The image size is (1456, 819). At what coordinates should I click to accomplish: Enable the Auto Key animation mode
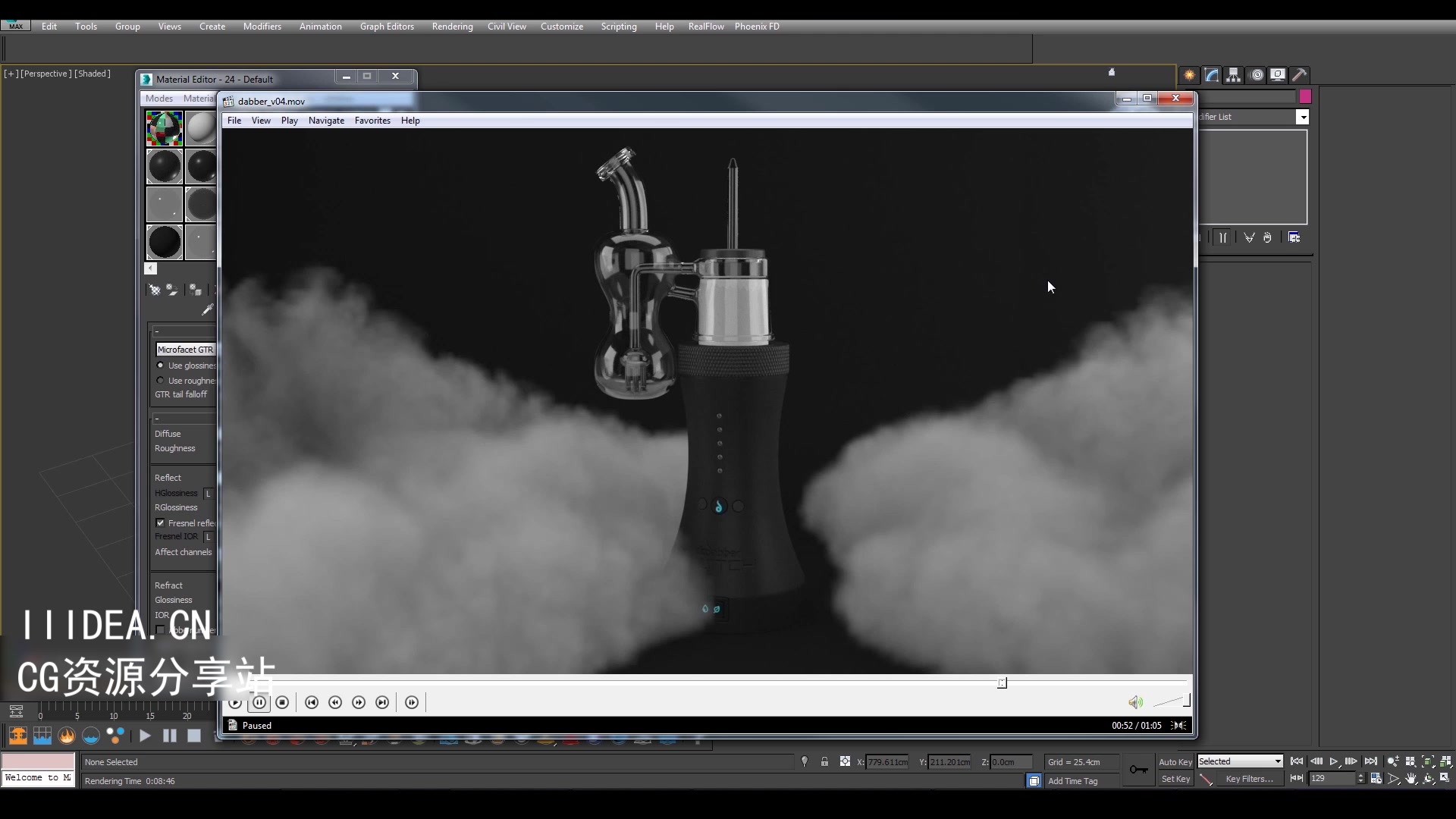point(1175,761)
